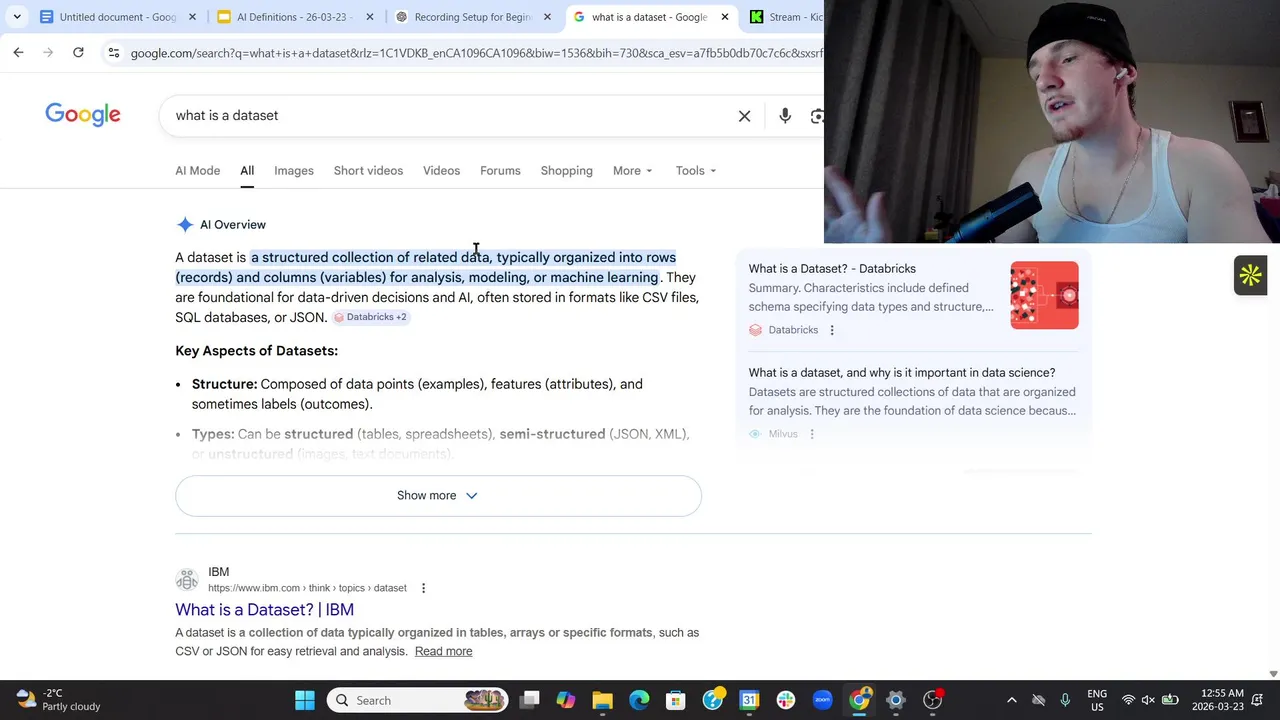The image size is (1280, 720).
Task: Open AI Mode search tab
Action: pyautogui.click(x=197, y=170)
